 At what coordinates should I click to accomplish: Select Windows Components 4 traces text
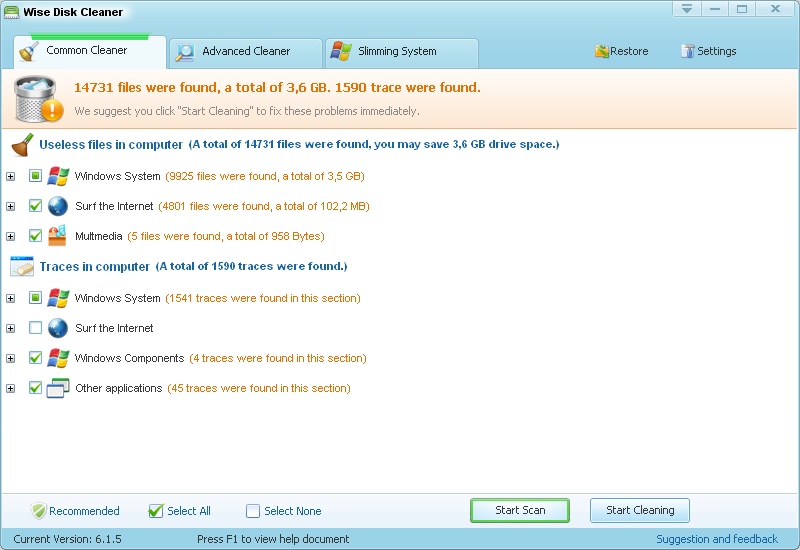click(220, 358)
